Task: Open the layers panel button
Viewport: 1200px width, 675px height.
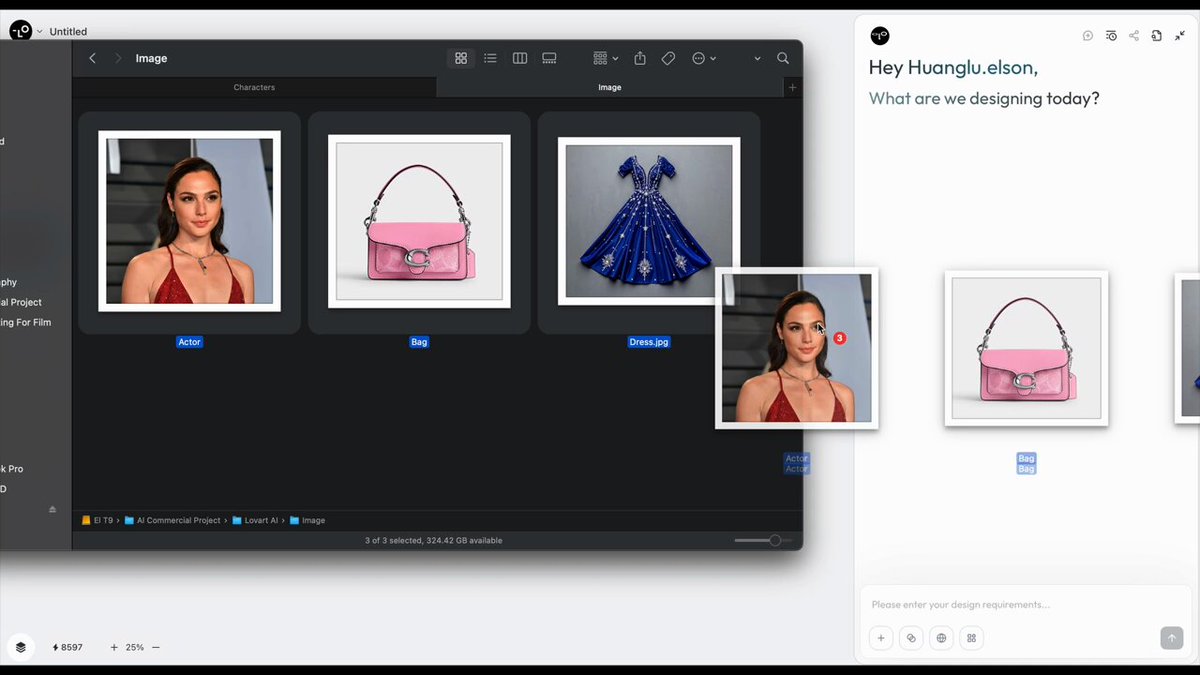Action: pos(21,647)
